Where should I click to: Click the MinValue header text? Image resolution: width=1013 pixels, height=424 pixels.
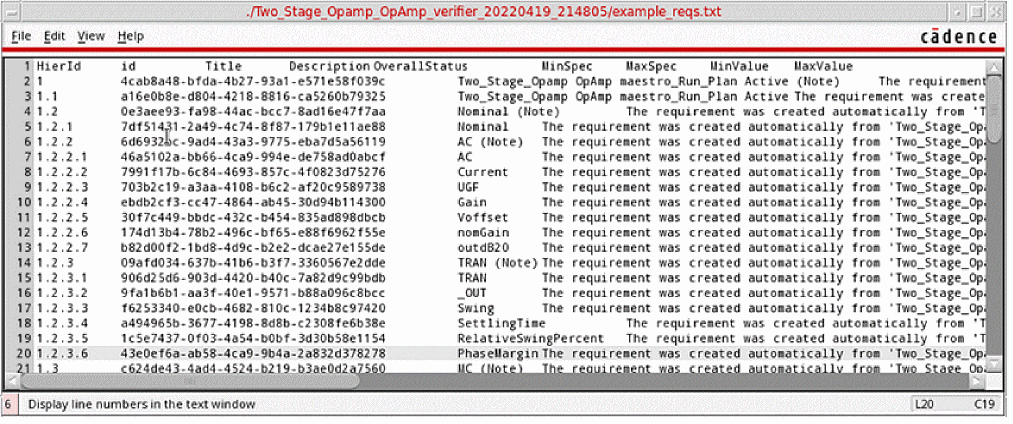(739, 67)
